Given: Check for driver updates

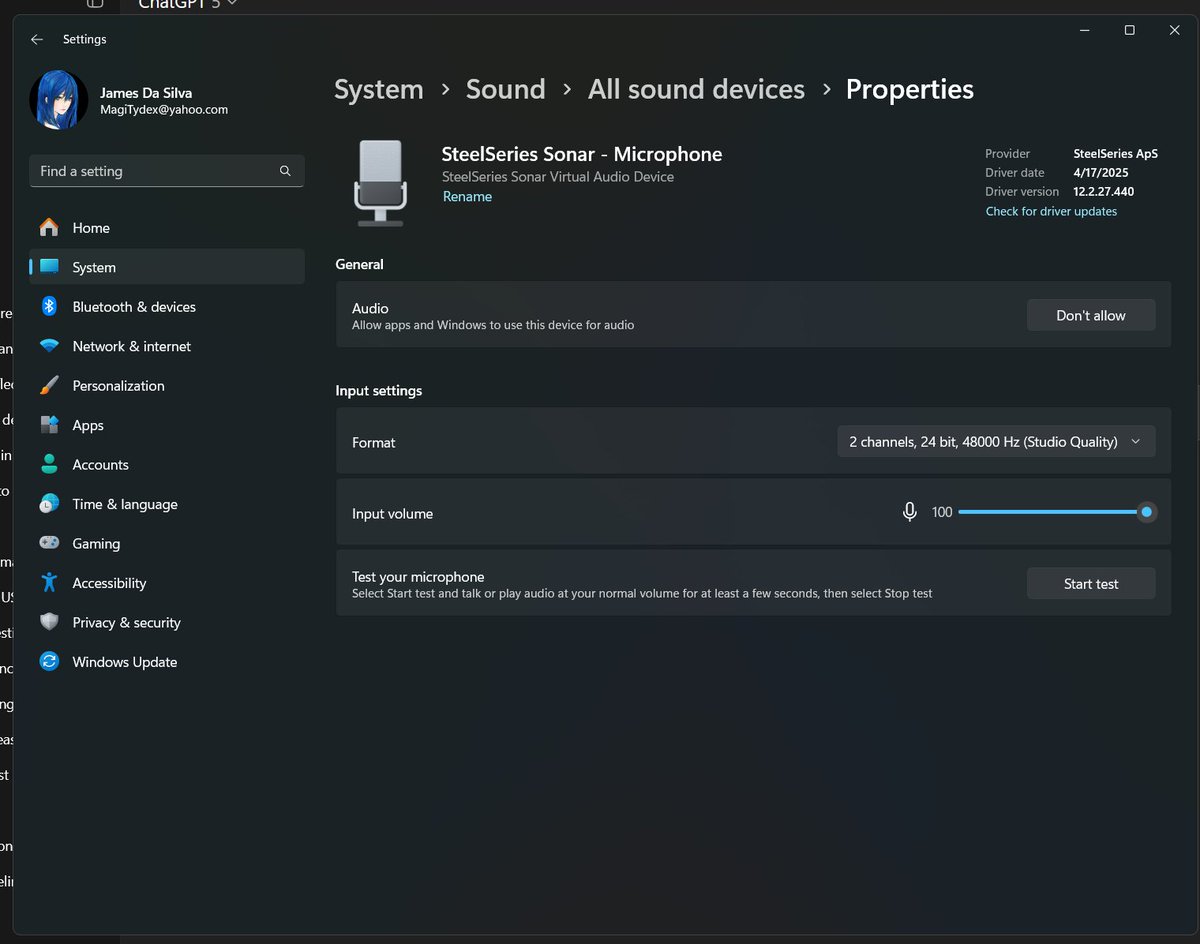Looking at the screenshot, I should [1051, 211].
